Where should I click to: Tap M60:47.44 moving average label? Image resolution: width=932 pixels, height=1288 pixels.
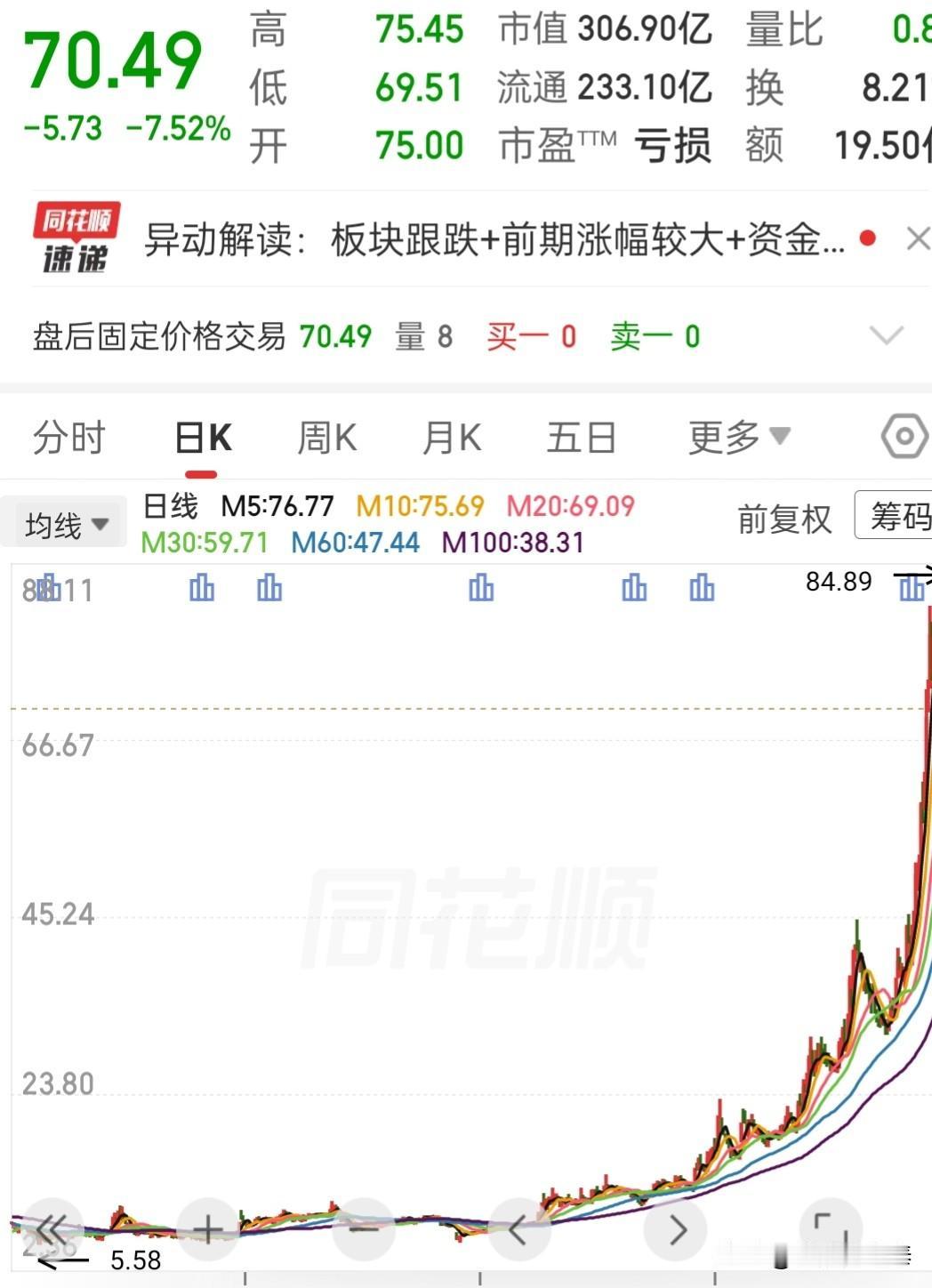coord(355,542)
